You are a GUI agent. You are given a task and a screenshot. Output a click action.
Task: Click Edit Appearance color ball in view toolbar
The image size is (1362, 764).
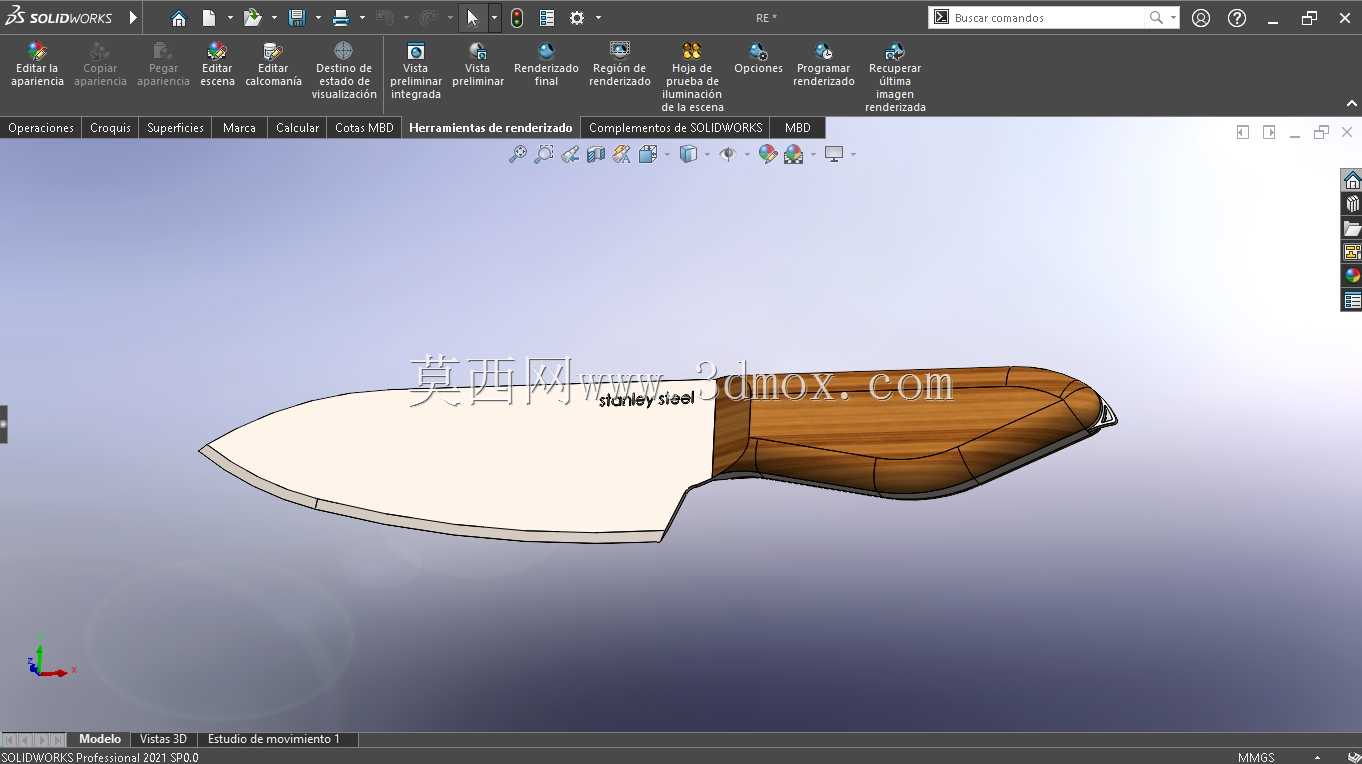pyautogui.click(x=767, y=154)
